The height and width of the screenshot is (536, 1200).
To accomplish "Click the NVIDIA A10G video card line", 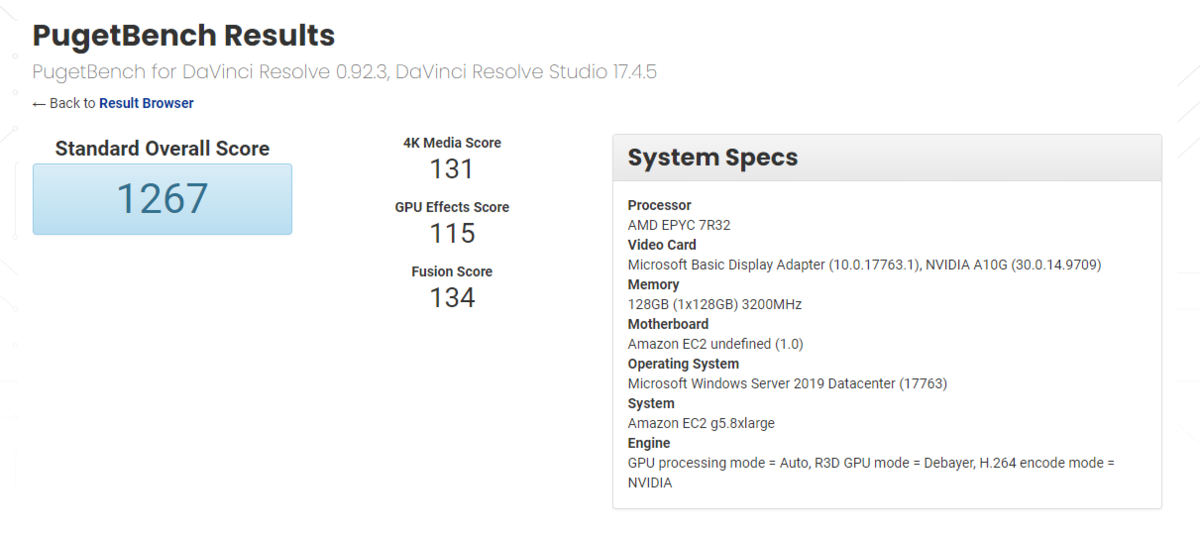I will (x=865, y=265).
